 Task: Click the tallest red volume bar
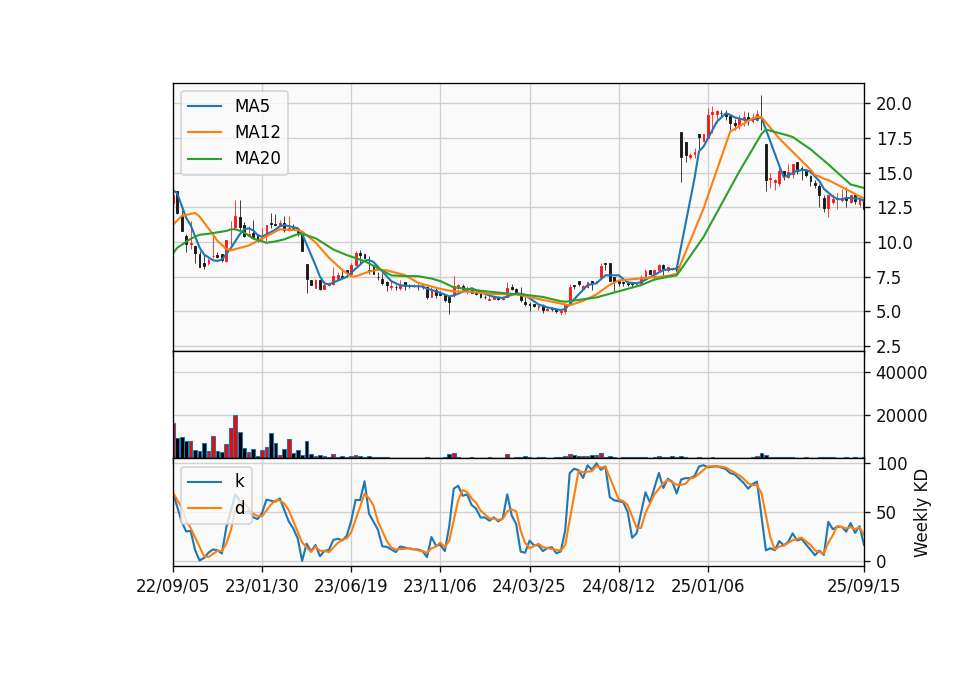(236, 437)
